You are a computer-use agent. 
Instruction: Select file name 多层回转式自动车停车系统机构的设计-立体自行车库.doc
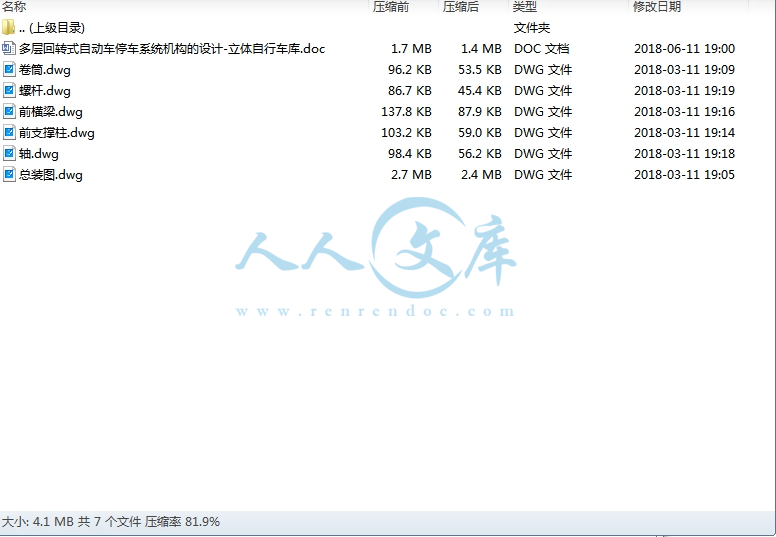point(172,49)
